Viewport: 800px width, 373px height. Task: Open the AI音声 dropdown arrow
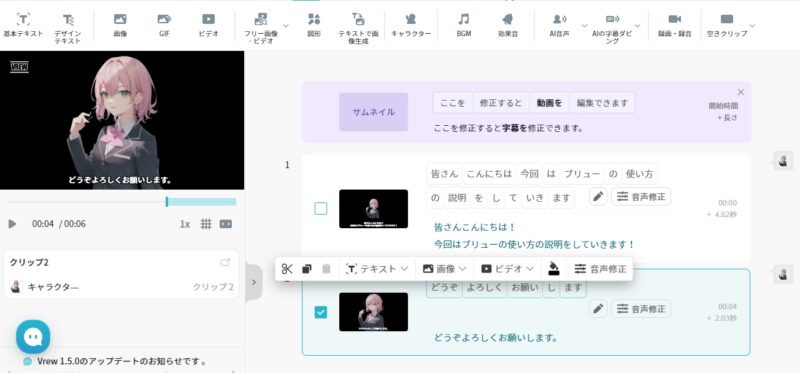pos(584,26)
